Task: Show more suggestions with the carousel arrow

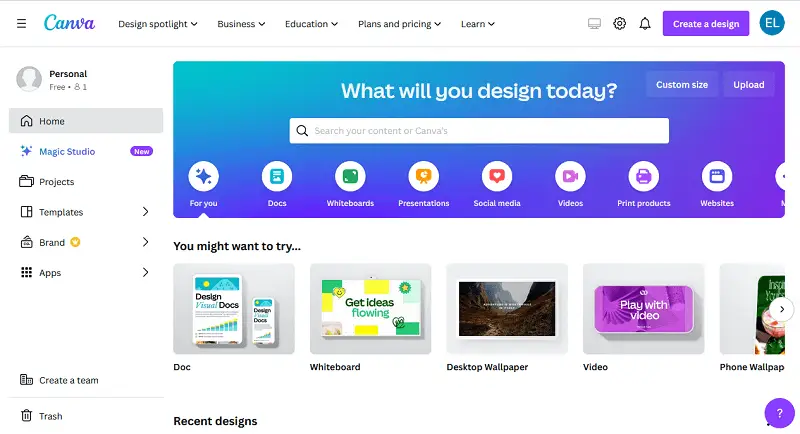Action: [782, 309]
